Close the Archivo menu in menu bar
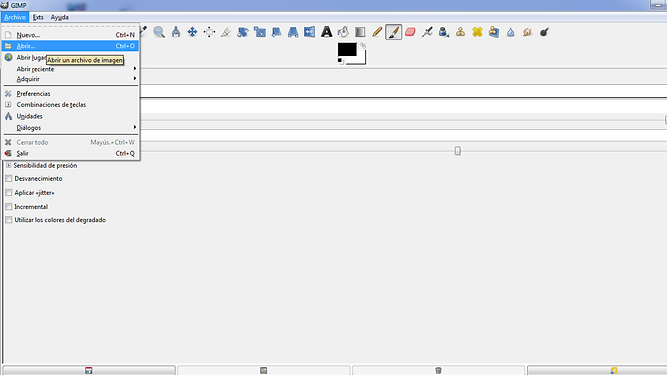 [15, 17]
